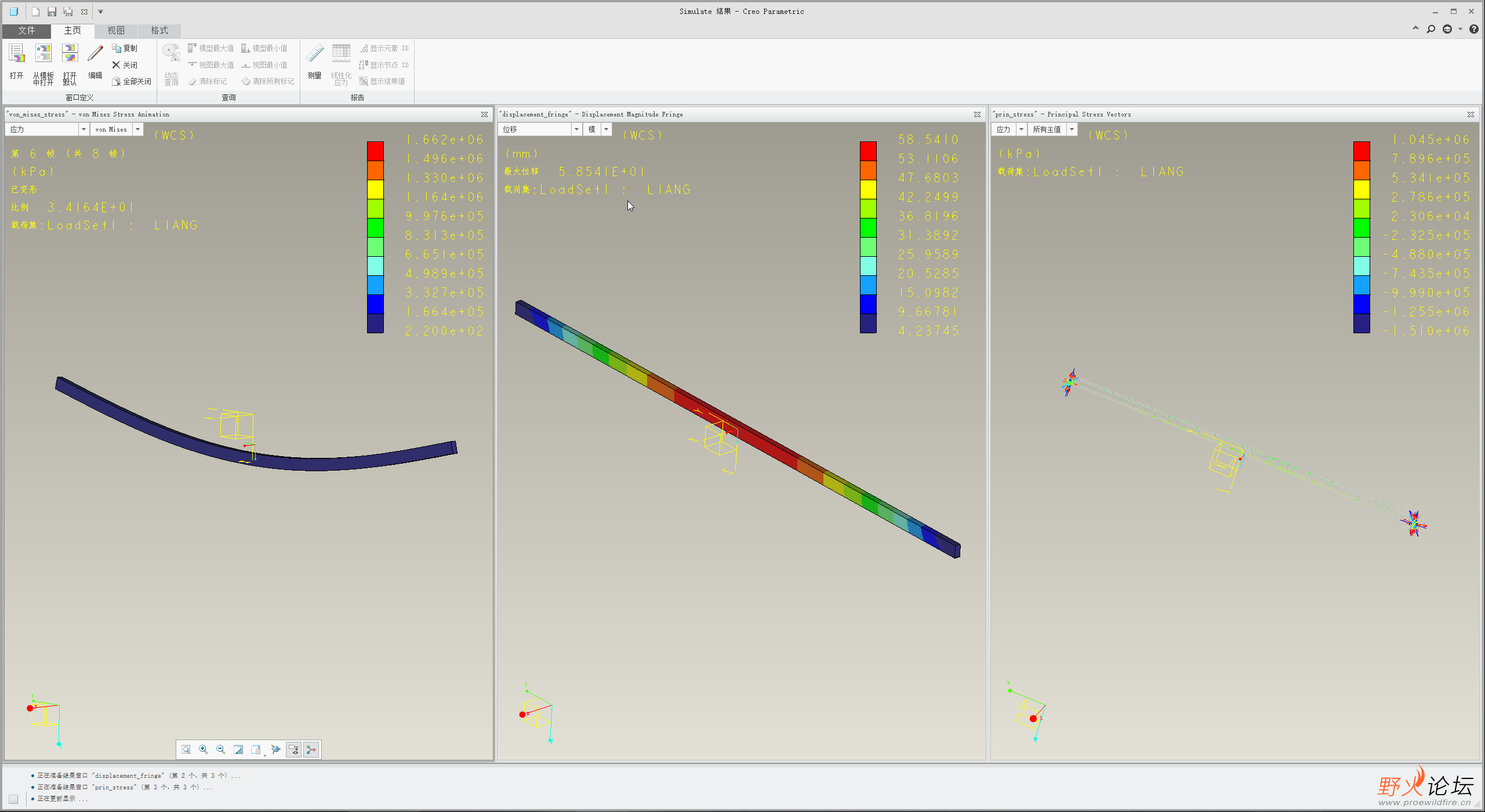Switch to the 视图 ribbon tab
Image resolution: width=1485 pixels, height=812 pixels.
116,30
